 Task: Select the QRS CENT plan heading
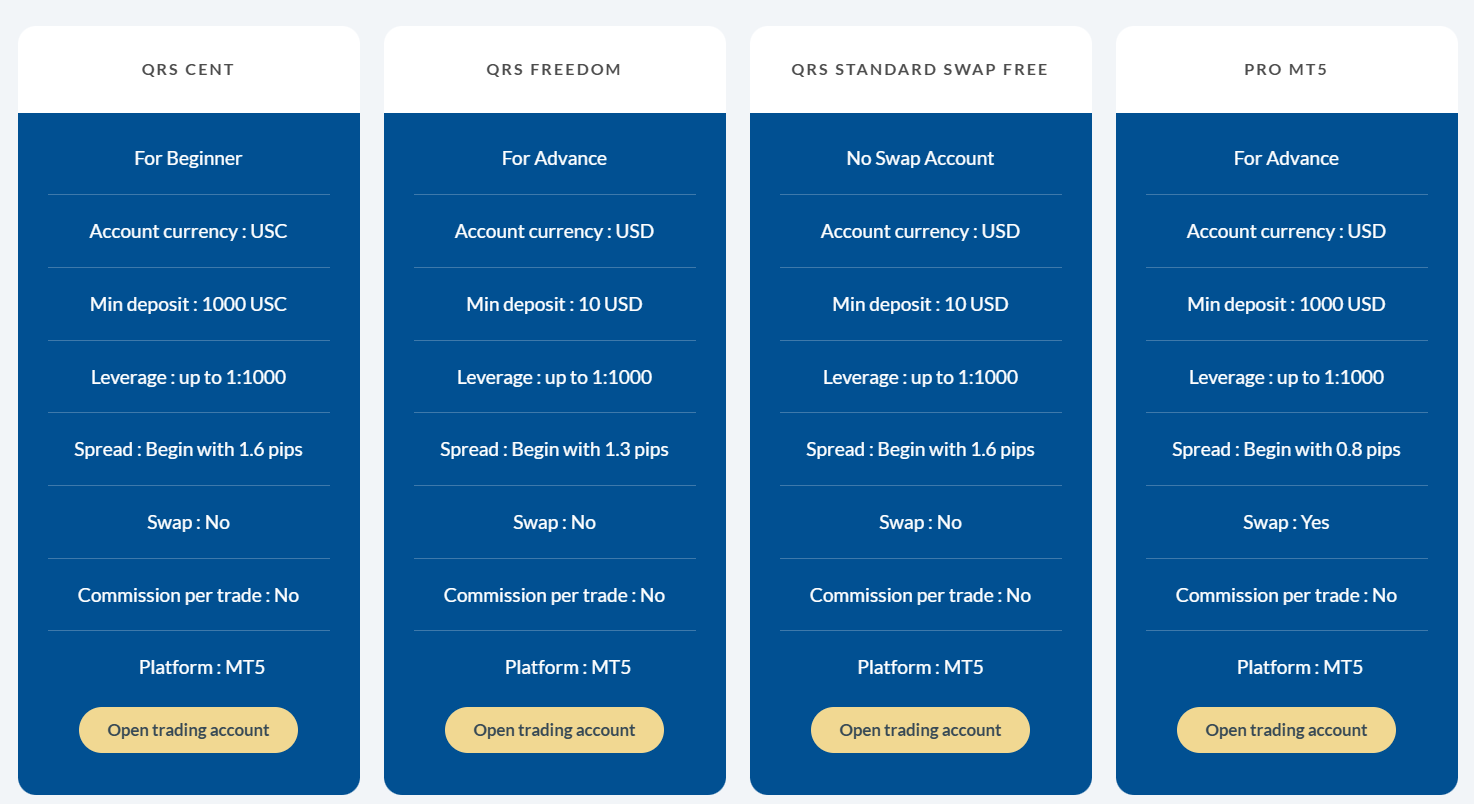(188, 70)
